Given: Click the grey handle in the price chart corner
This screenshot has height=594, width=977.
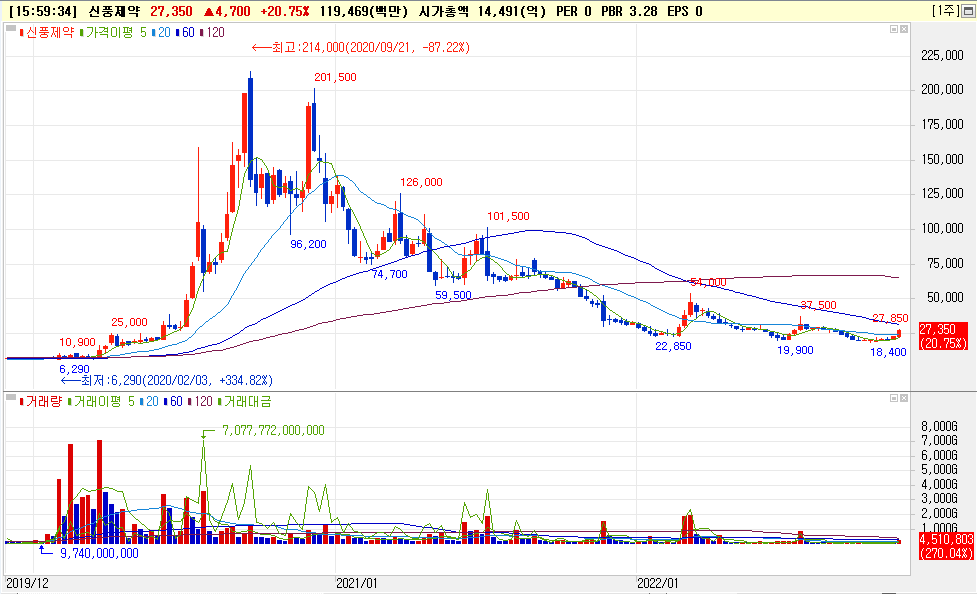Looking at the screenshot, I should (11, 28).
